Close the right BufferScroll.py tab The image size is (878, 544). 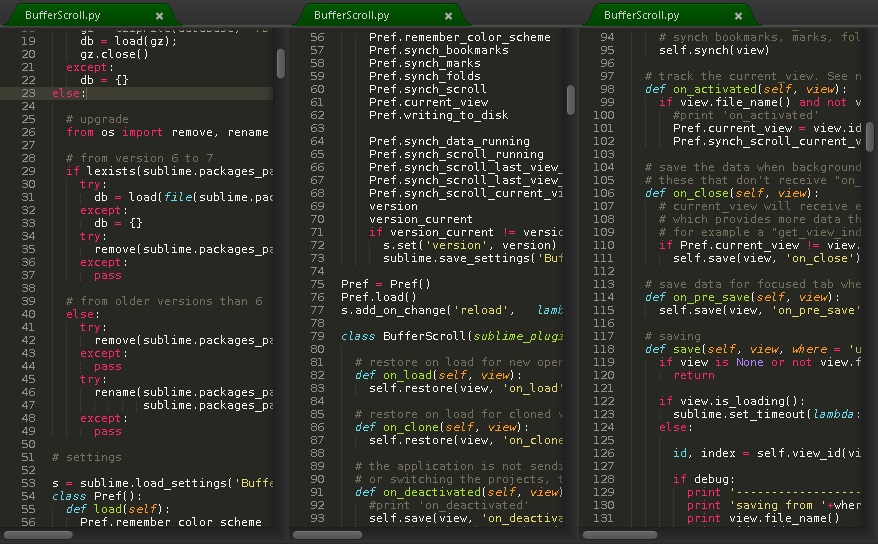click(739, 16)
